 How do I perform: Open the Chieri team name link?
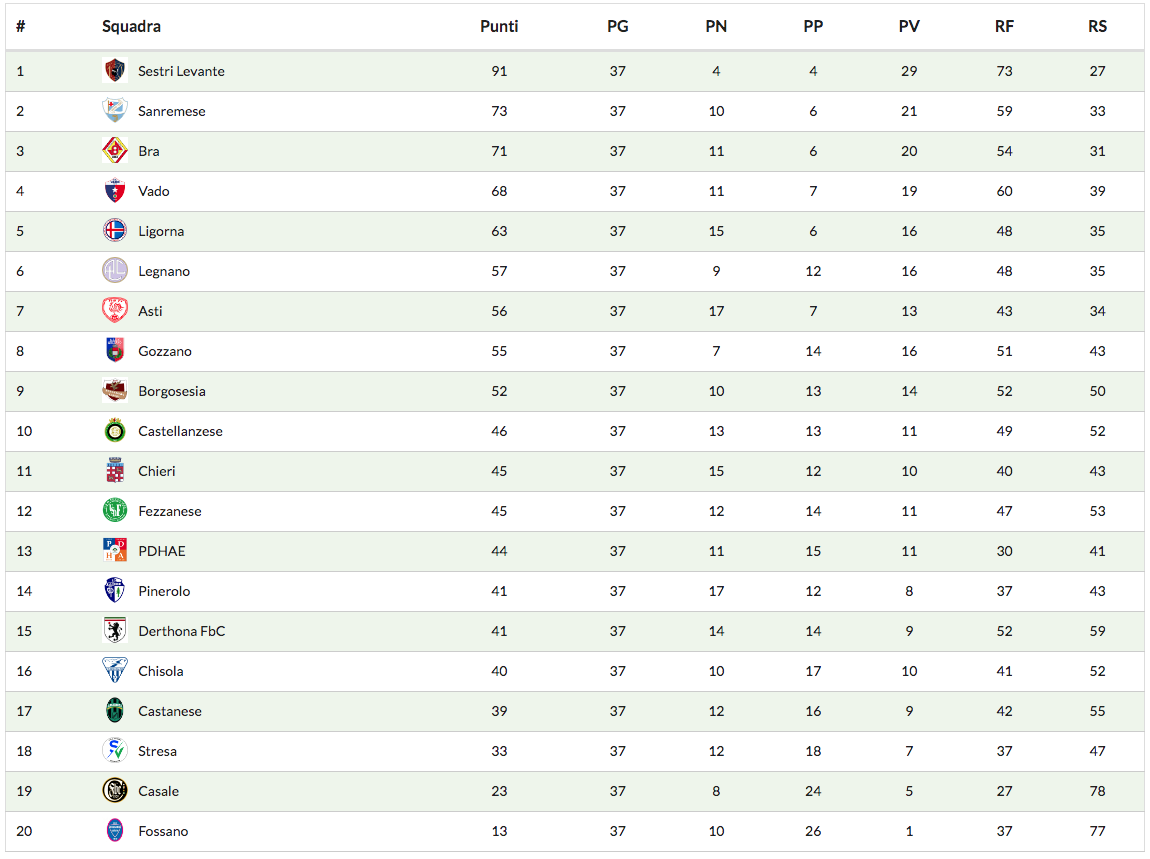157,471
